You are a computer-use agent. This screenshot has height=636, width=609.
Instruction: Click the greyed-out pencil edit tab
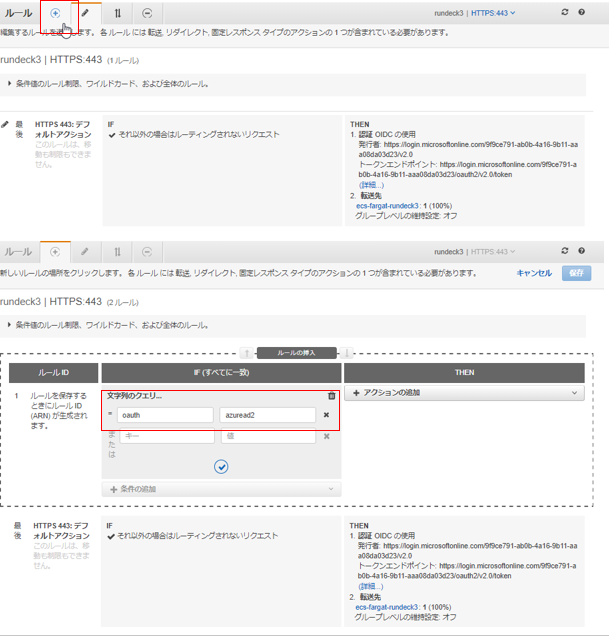tap(85, 252)
